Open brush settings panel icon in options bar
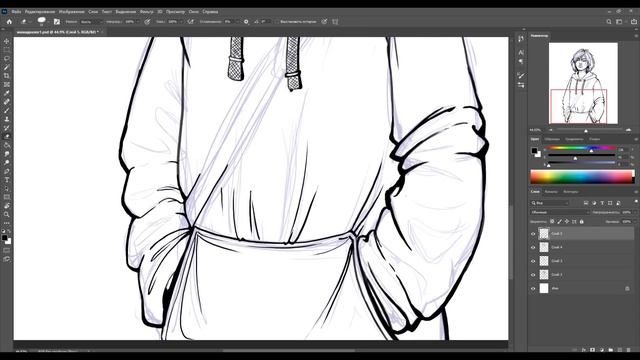 click(x=57, y=22)
